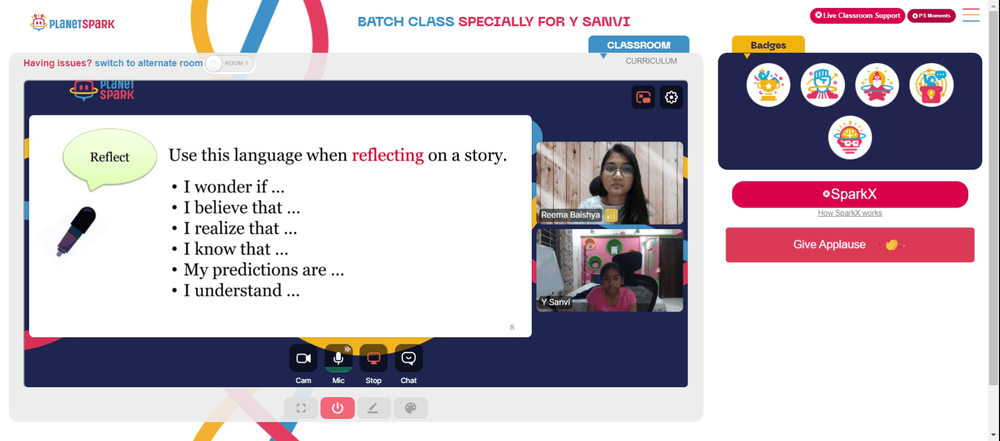This screenshot has height=441, width=1000.
Task: Click the text 'I understand ...'
Action: coord(242,291)
